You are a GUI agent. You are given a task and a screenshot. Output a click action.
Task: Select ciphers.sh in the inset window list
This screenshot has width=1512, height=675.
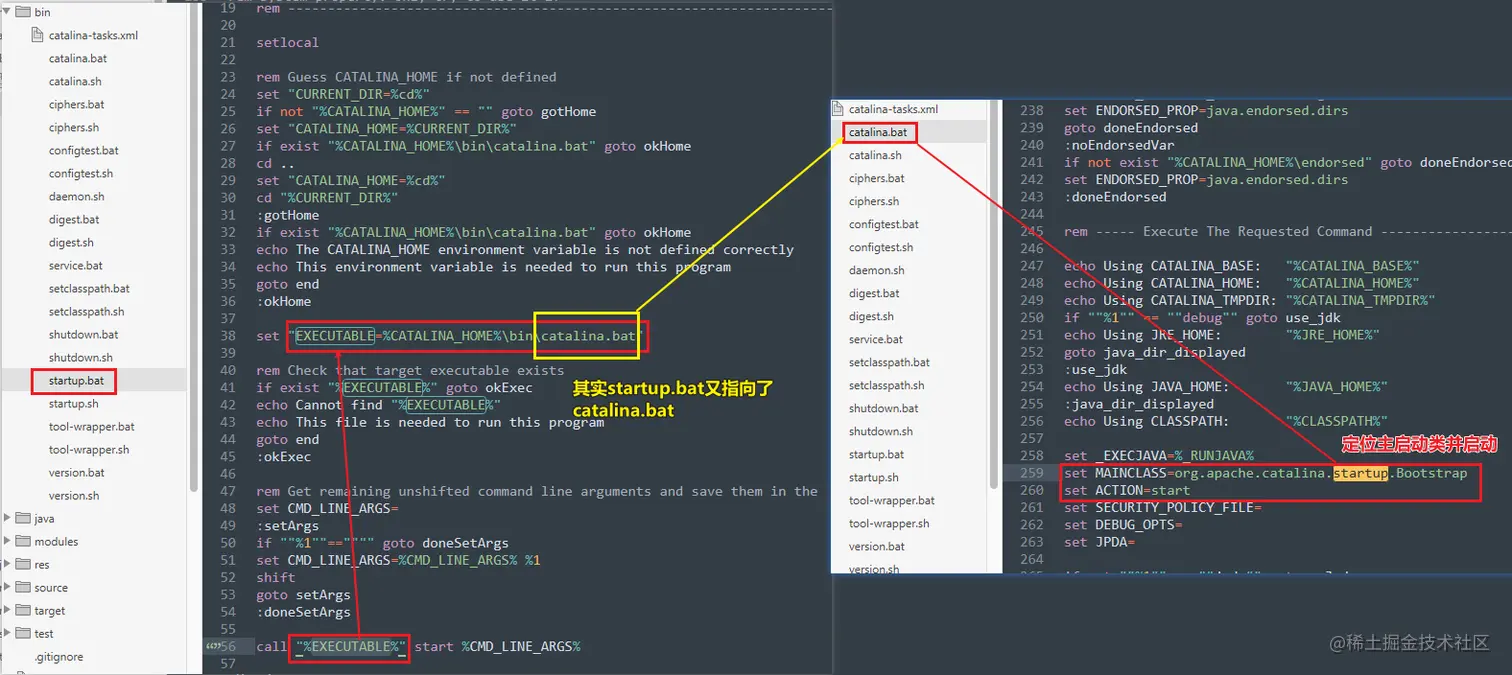[874, 201]
